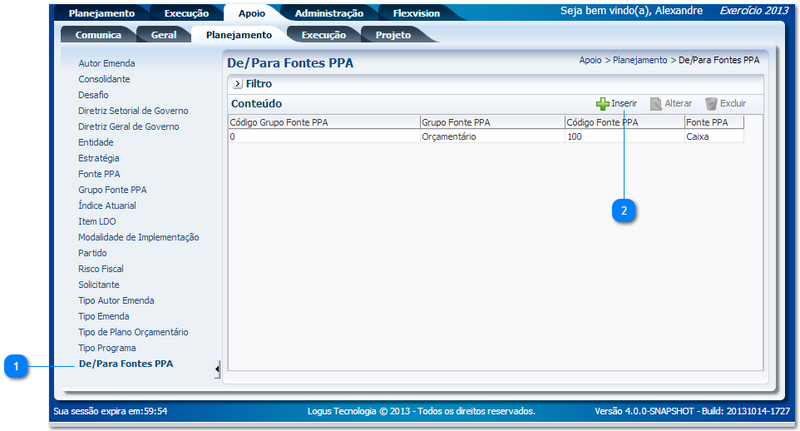Click the Excluir trash icon
Screen dimensions: 800x431
point(711,104)
